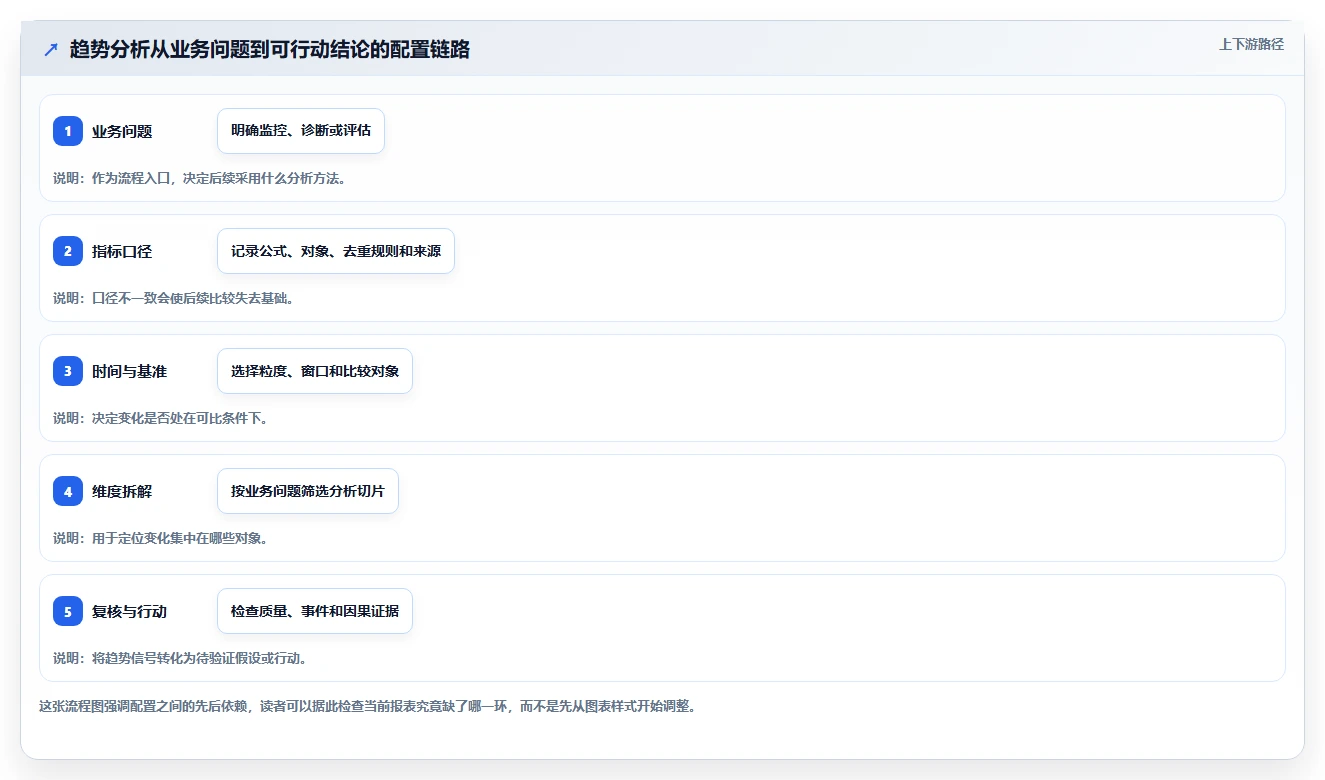Click the note 用于定位变化集中在哪些对象
The height and width of the screenshot is (780, 1325).
[160, 538]
